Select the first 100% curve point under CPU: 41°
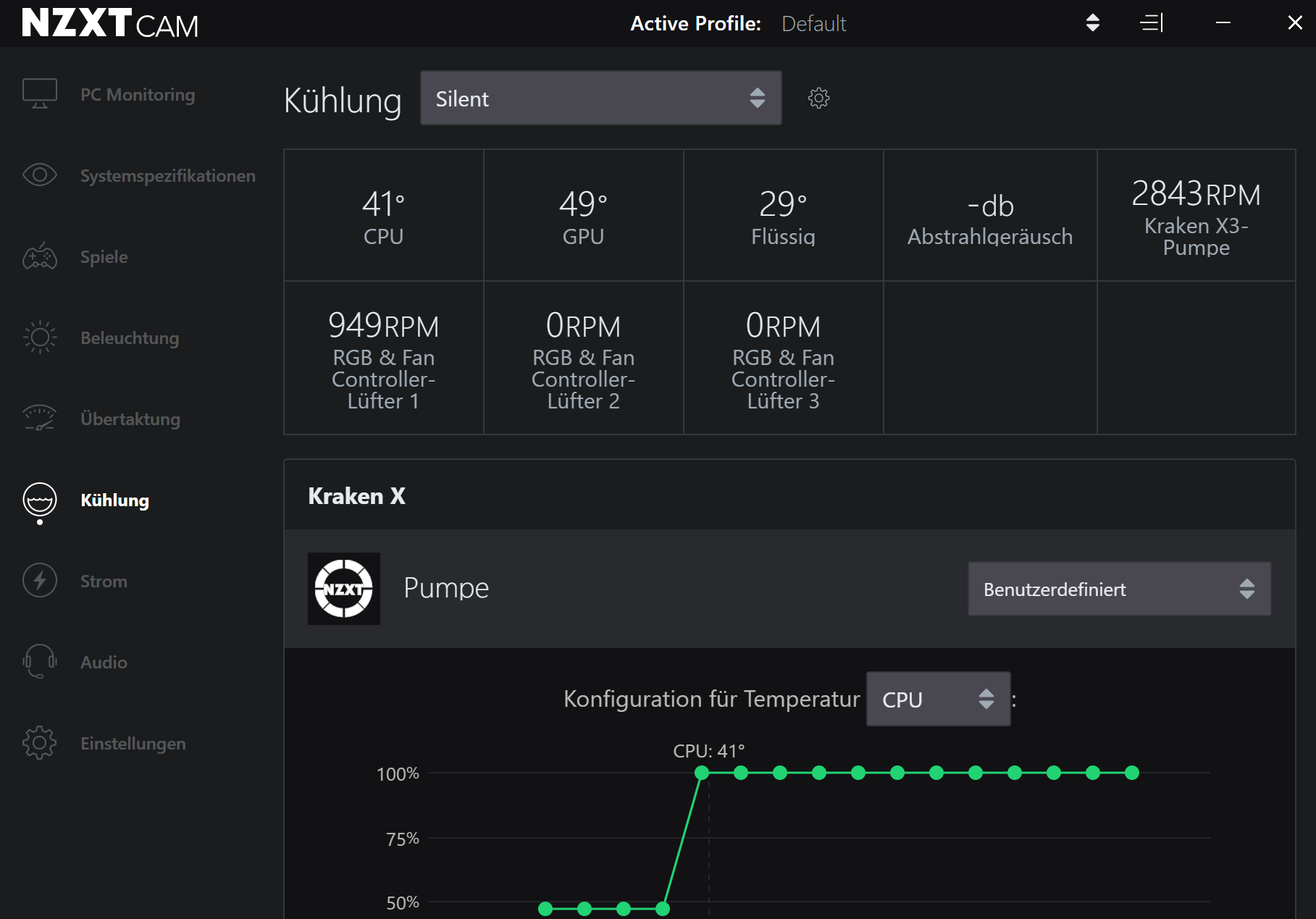This screenshot has width=1316, height=919. pyautogui.click(x=702, y=773)
